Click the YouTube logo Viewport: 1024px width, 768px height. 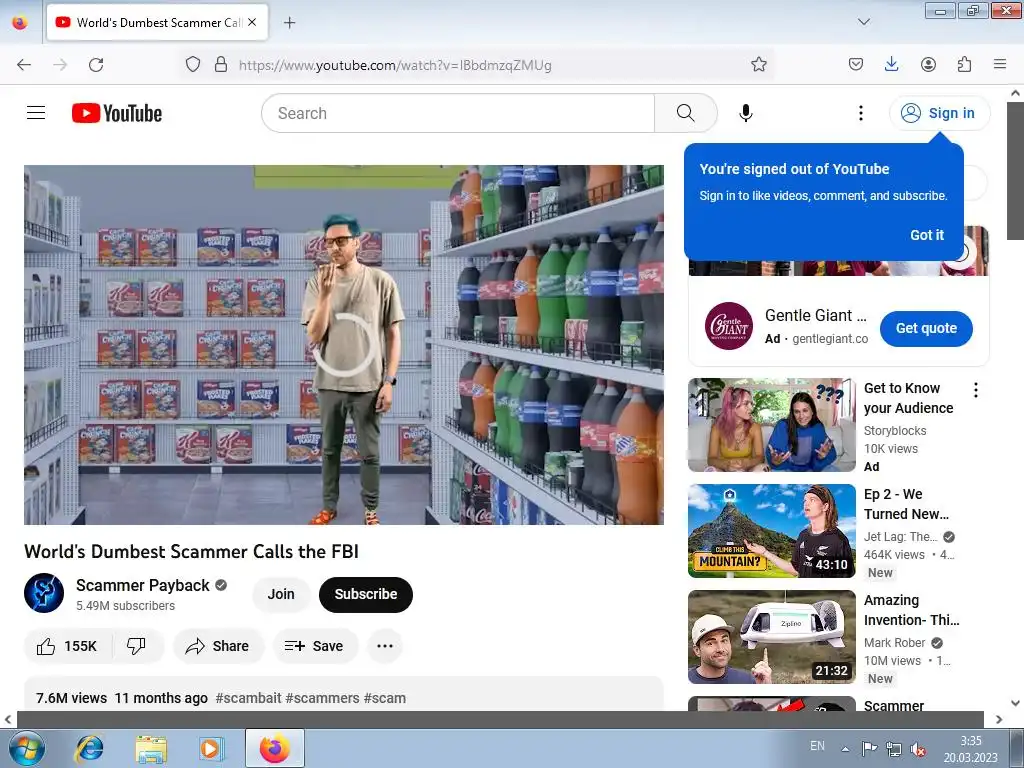tap(117, 113)
